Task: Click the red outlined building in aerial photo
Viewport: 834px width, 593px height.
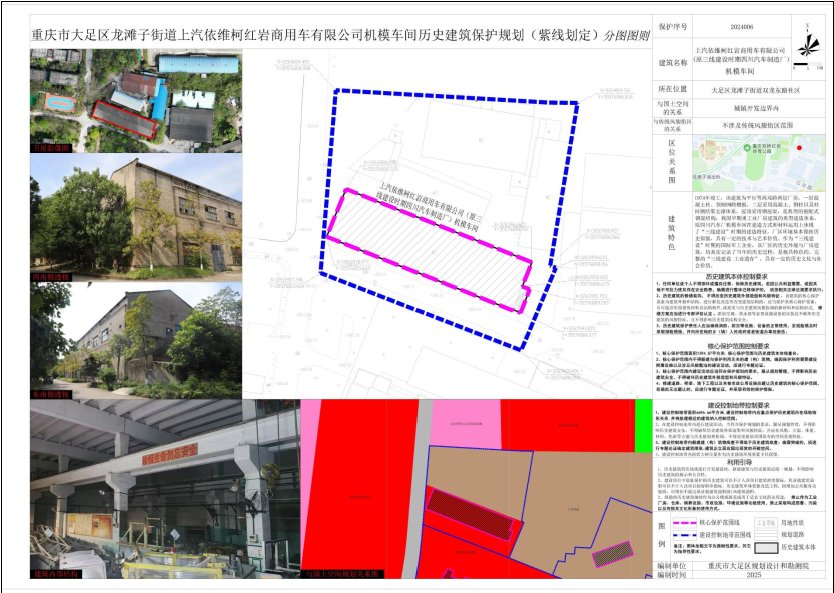Action: 118,119
